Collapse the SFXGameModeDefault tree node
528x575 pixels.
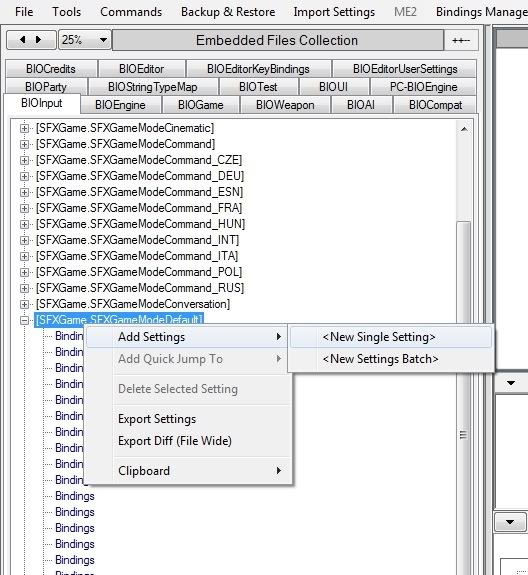(x=25, y=321)
